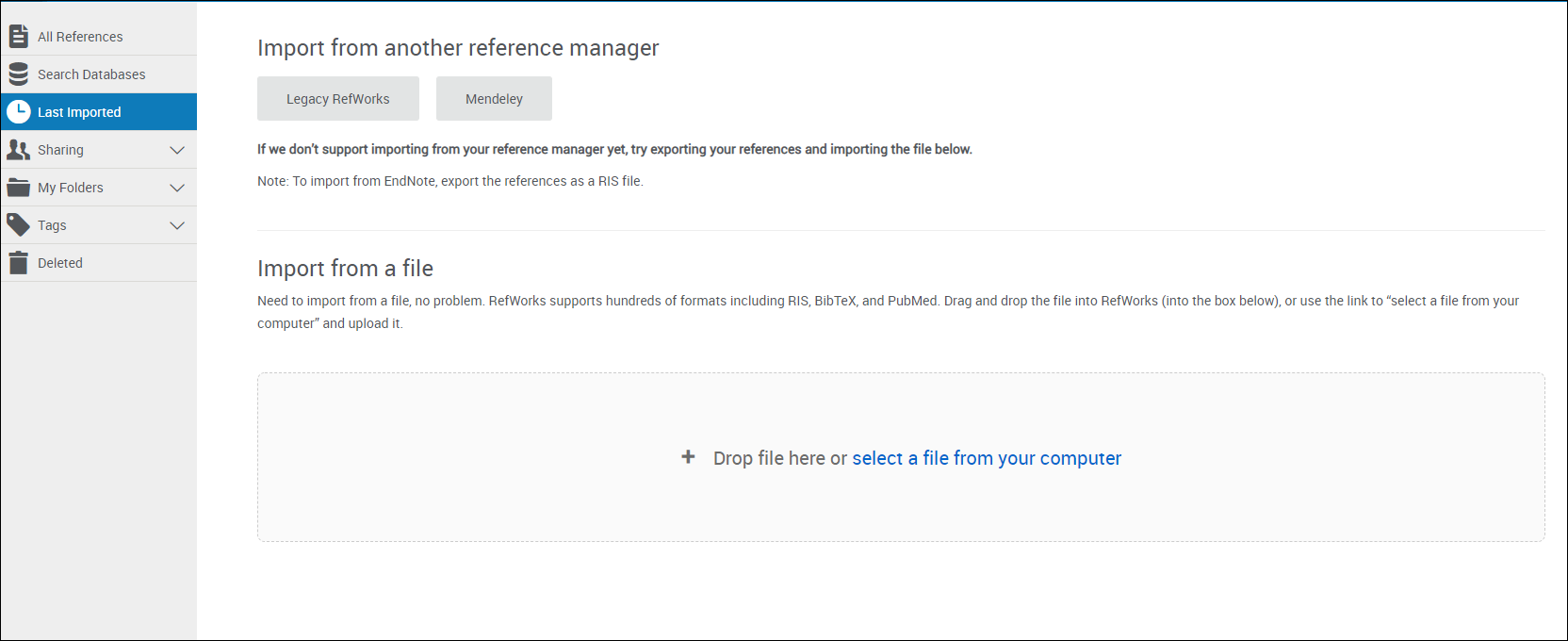This screenshot has height=641, width=1568.
Task: Expand the Sharing section chevron
Action: click(x=177, y=150)
